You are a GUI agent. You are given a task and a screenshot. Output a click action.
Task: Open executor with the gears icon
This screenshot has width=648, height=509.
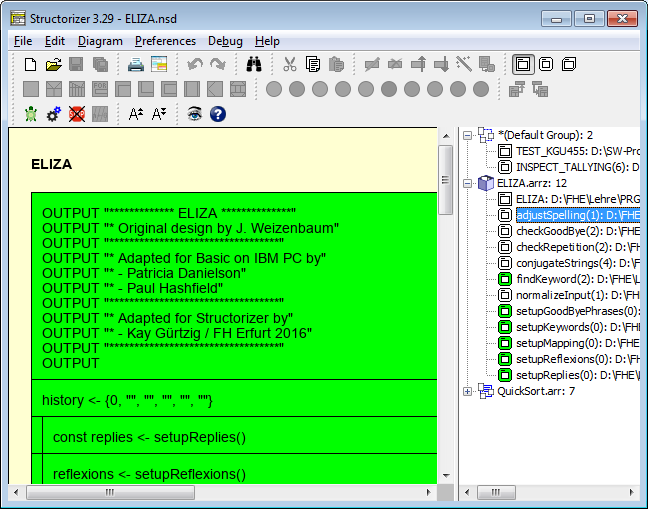(x=53, y=114)
